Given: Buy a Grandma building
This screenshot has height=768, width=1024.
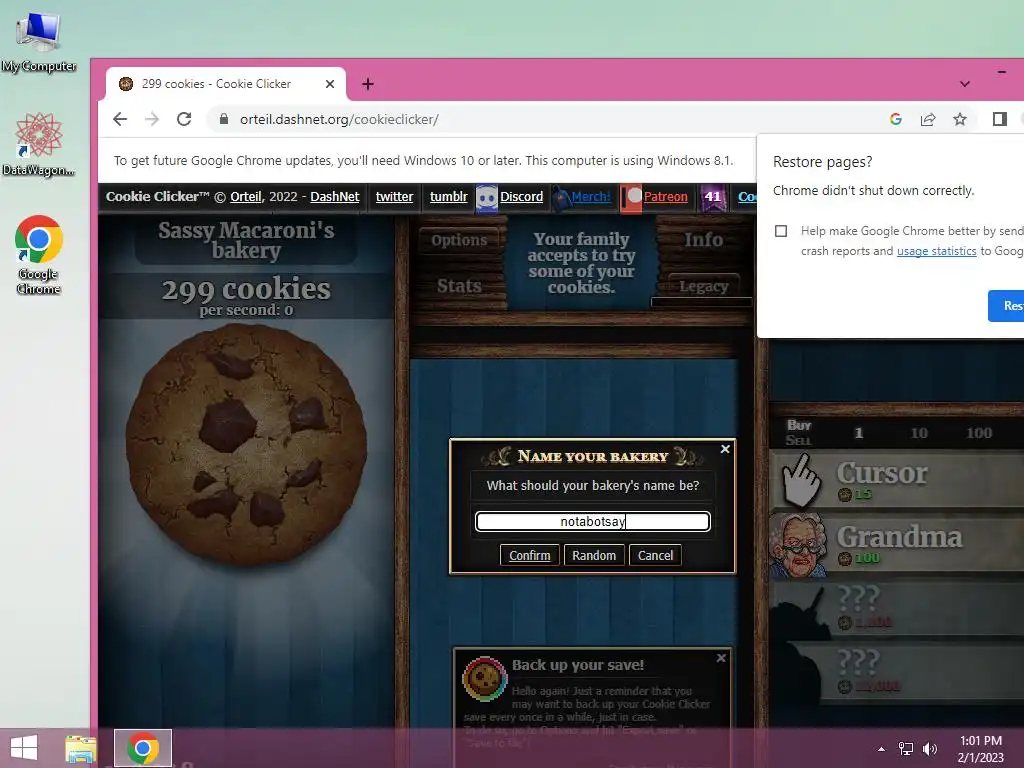Looking at the screenshot, I should click(896, 544).
